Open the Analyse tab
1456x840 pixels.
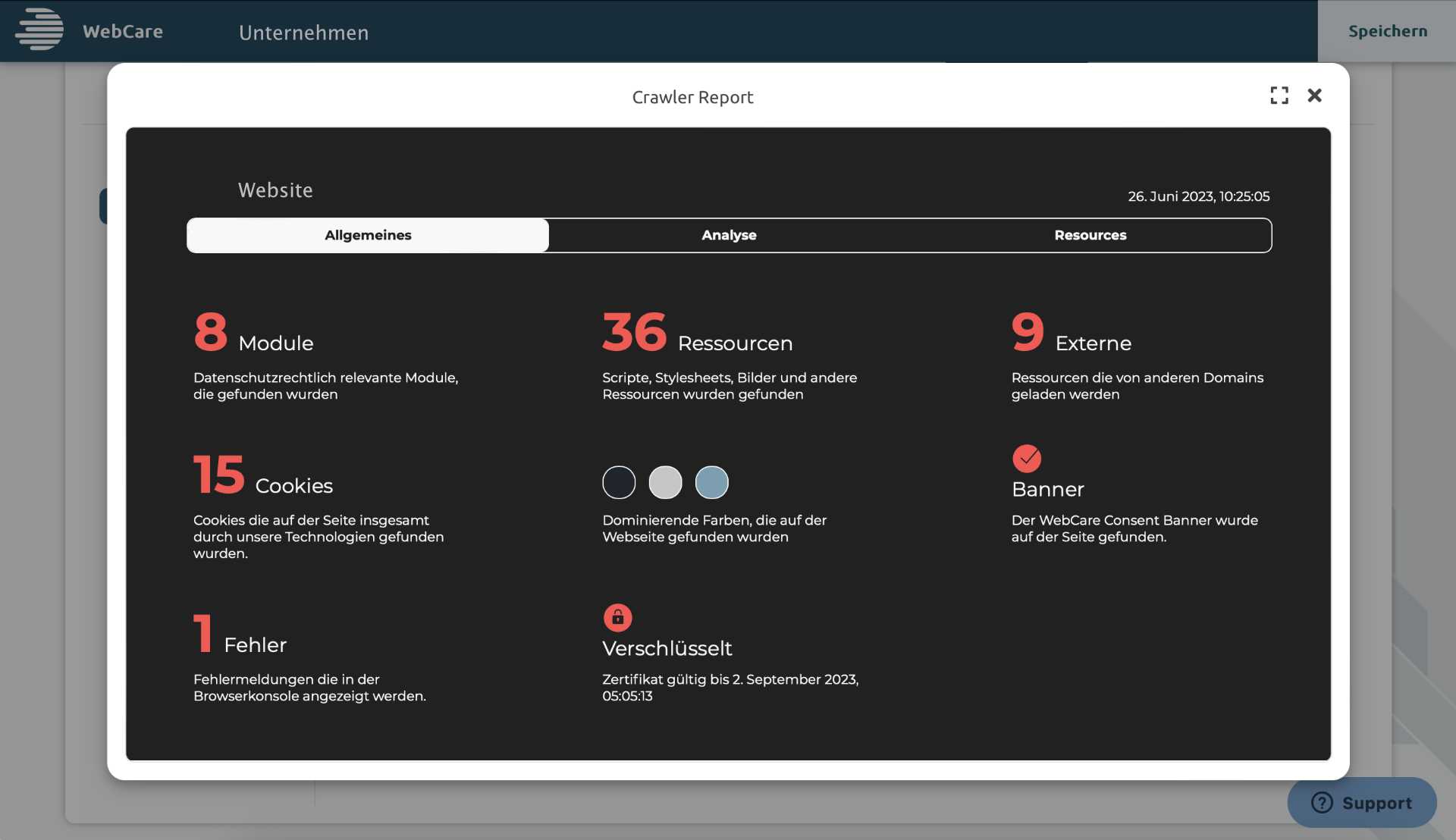pos(729,235)
